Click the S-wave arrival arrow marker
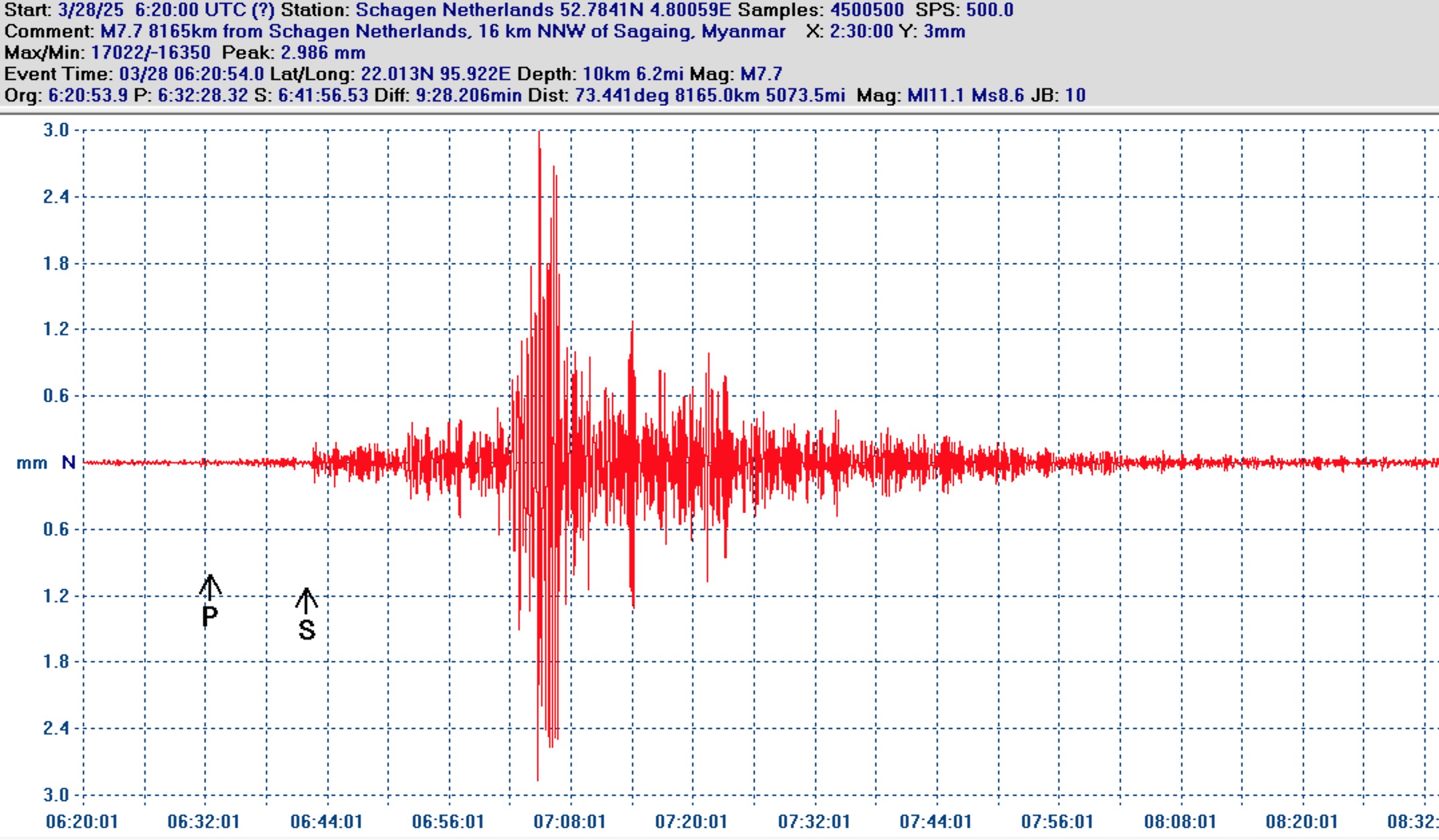Screen dimensions: 1439x840 pos(306,600)
